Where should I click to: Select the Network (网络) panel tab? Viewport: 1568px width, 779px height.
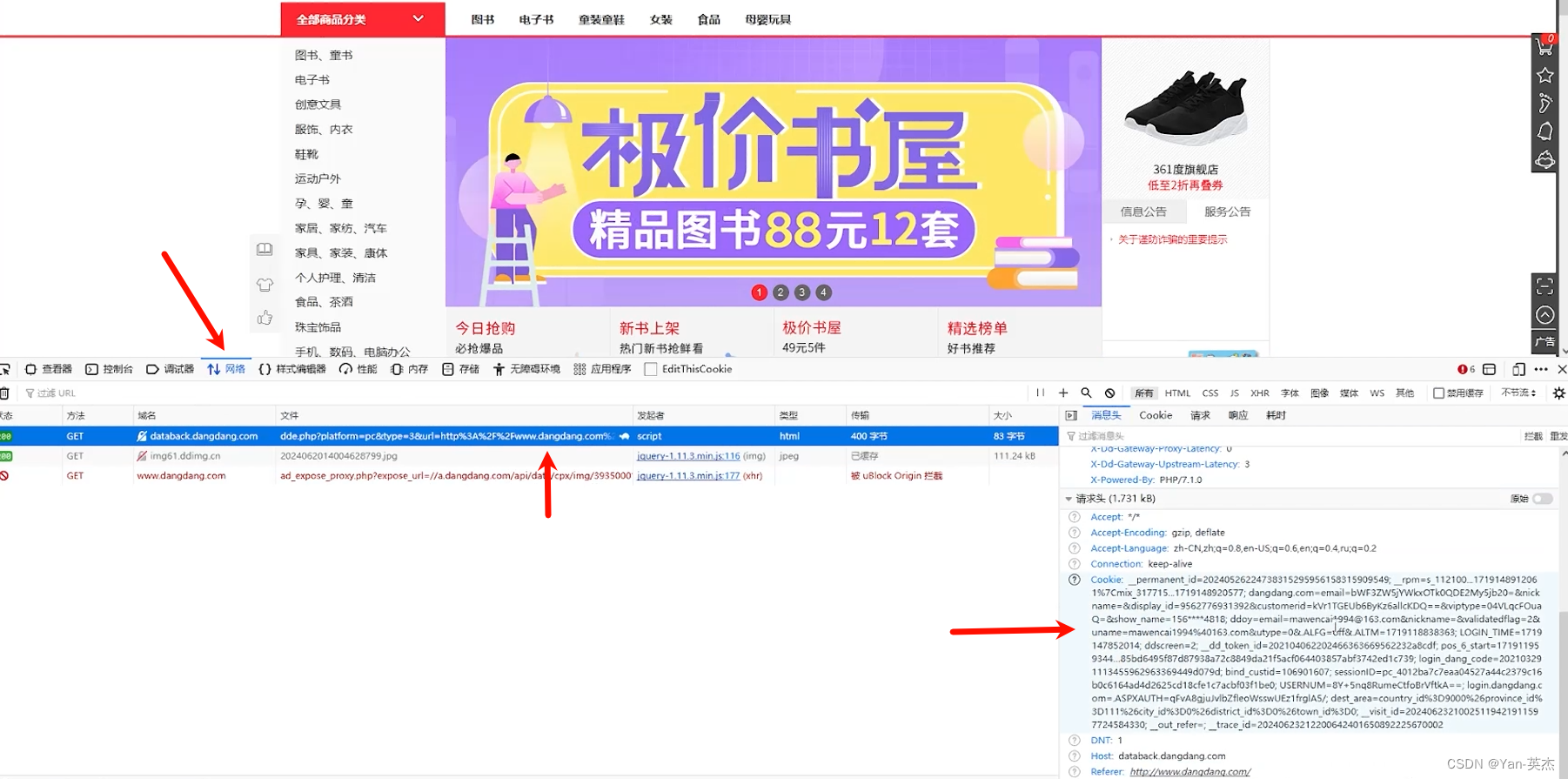coord(226,369)
